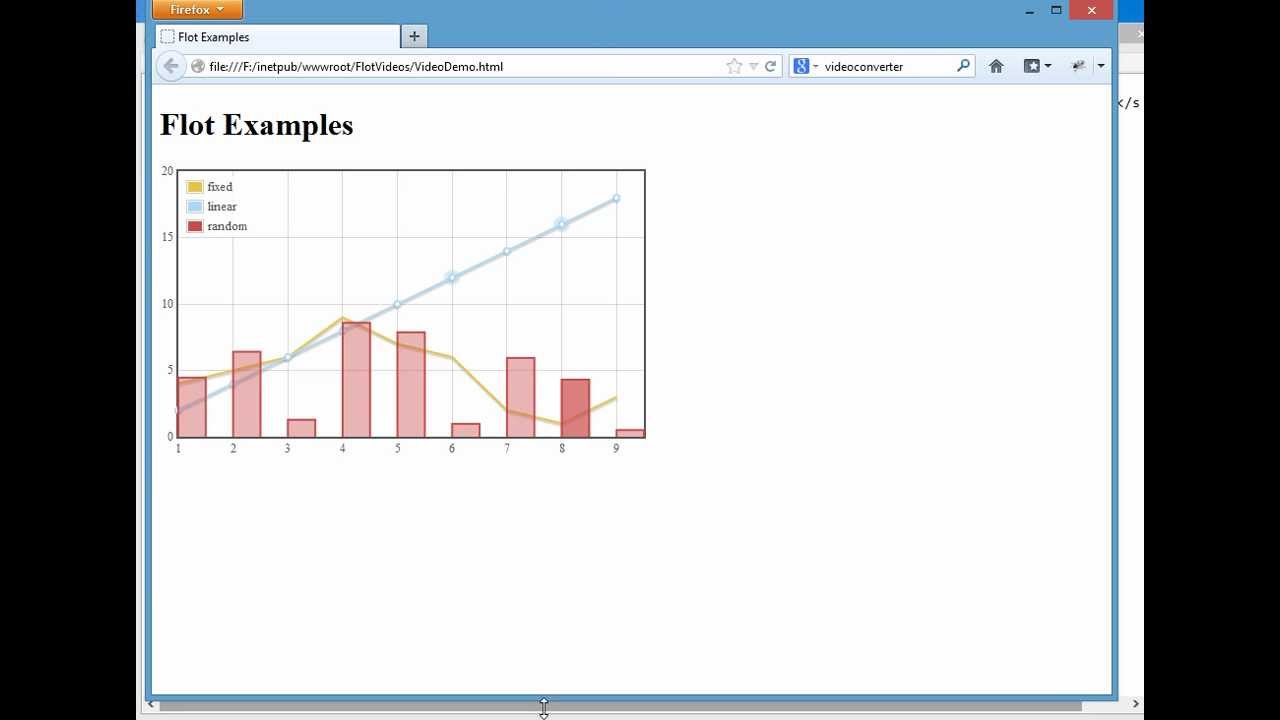This screenshot has width=1280, height=720.
Task: Click the fixed legend yellow swatch
Action: click(x=195, y=187)
